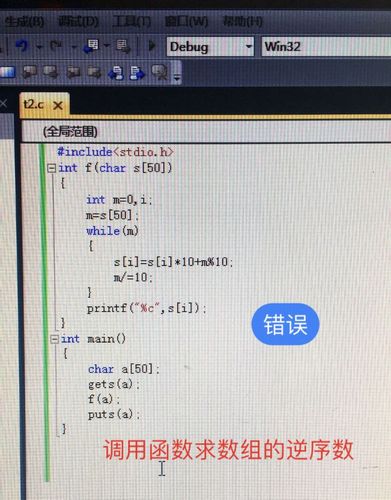Click Next Bookmark in Document icon

point(137,73)
